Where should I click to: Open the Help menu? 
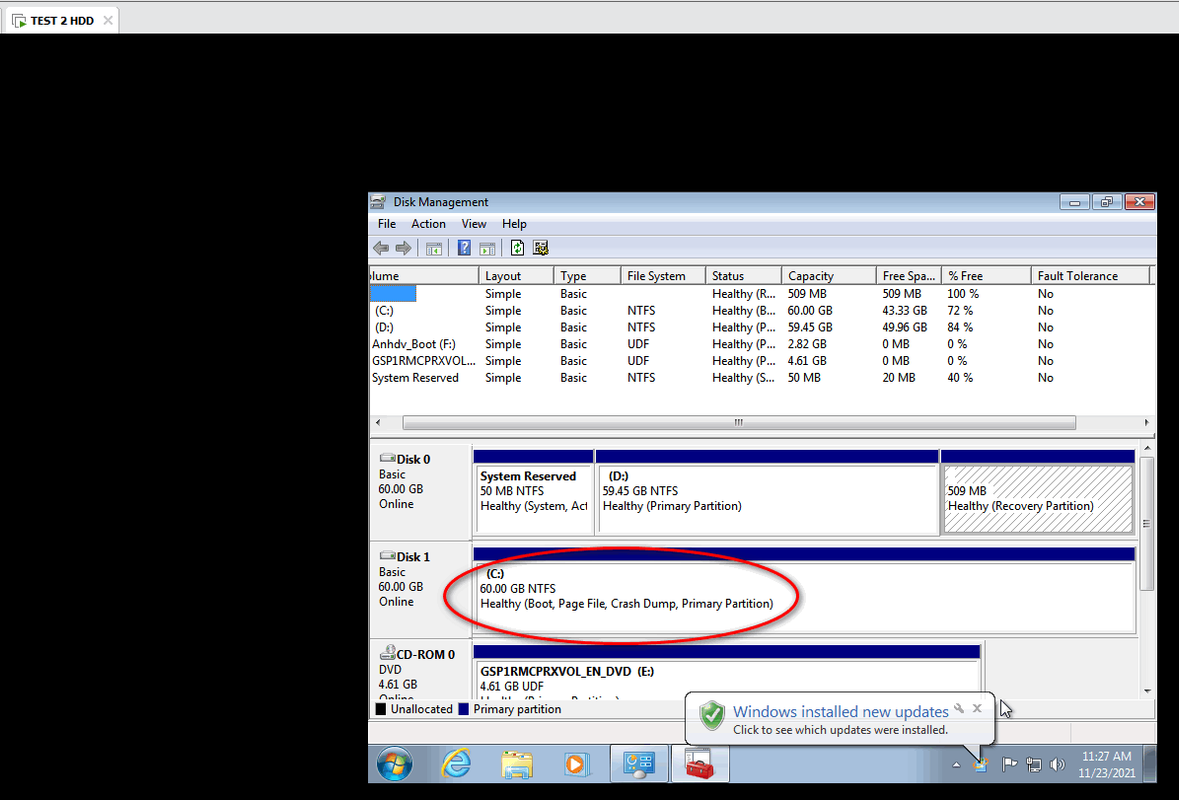tap(514, 224)
